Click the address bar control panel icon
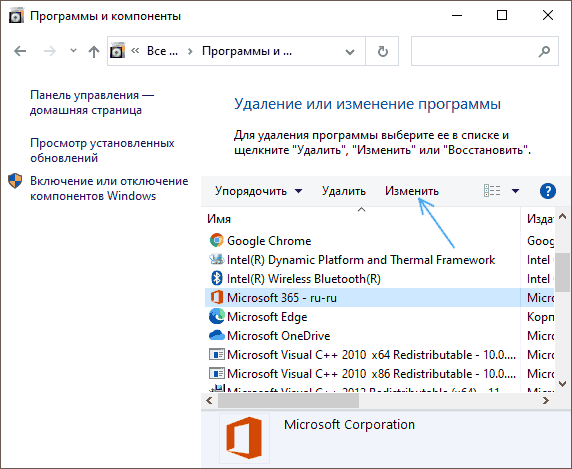The width and height of the screenshot is (572, 469). coord(117,51)
